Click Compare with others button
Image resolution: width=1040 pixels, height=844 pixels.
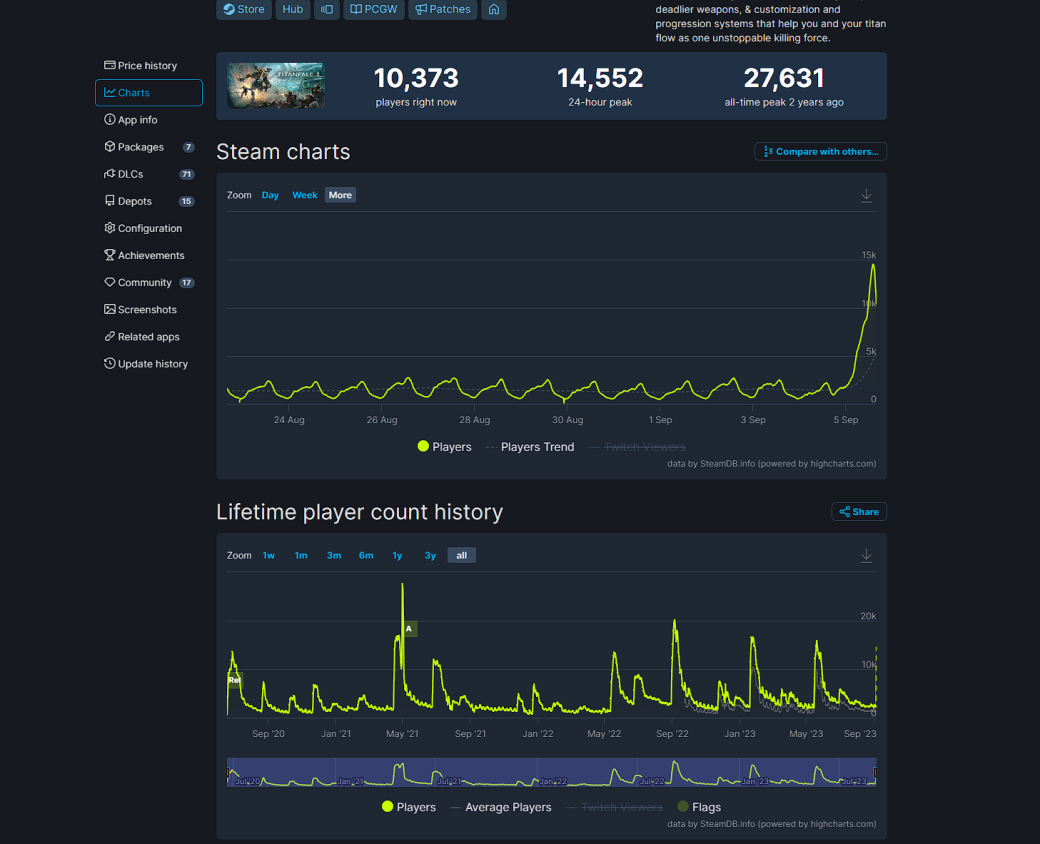tap(820, 152)
